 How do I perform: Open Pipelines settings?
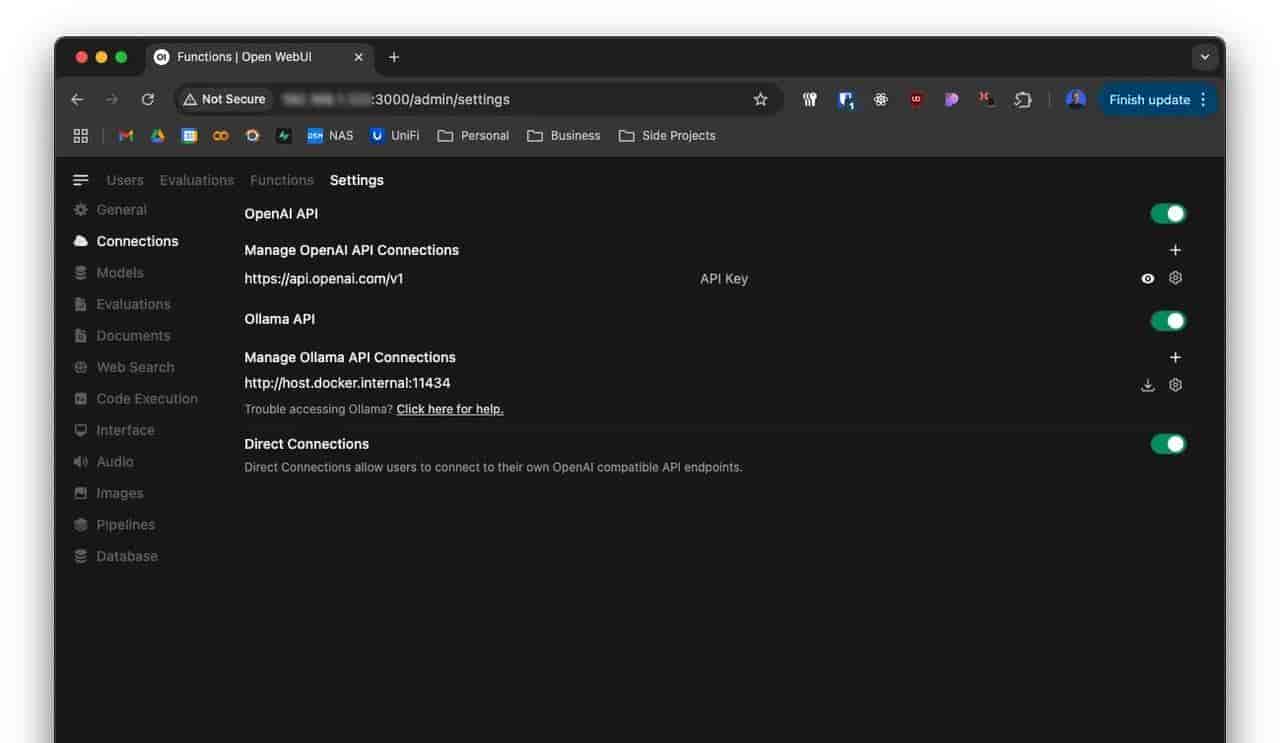pyautogui.click(x=114, y=525)
